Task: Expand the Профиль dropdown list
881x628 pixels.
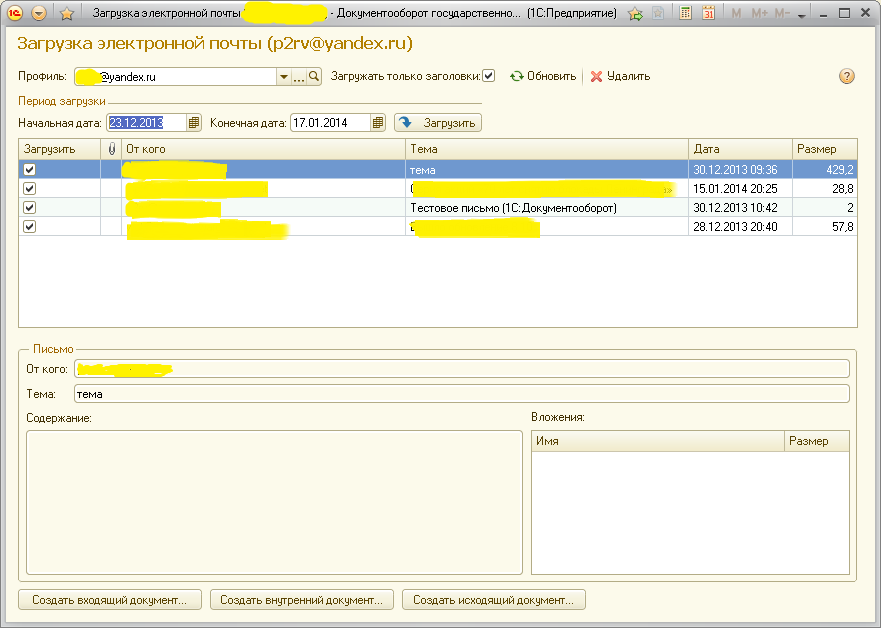Action: coord(284,77)
